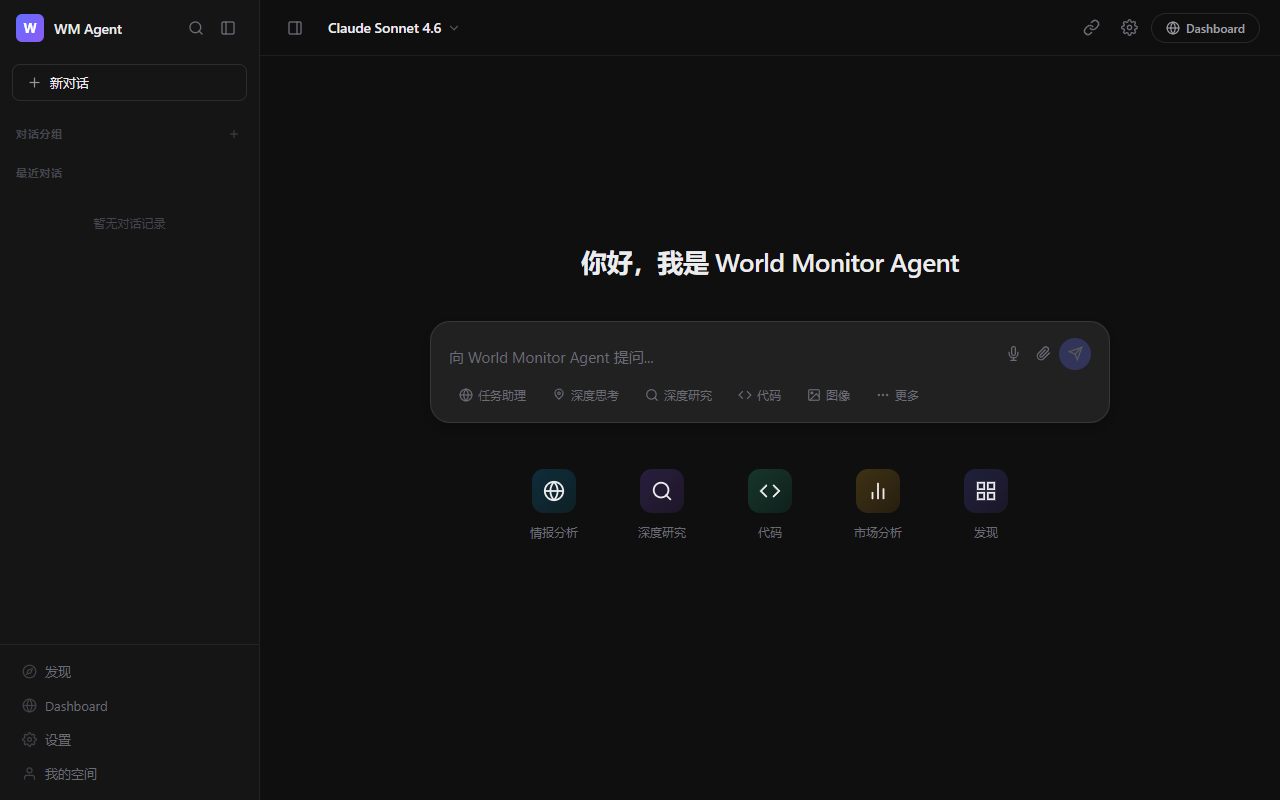Go to Dashboard in sidebar footer
The height and width of the screenshot is (800, 1280).
pyautogui.click(x=129, y=706)
